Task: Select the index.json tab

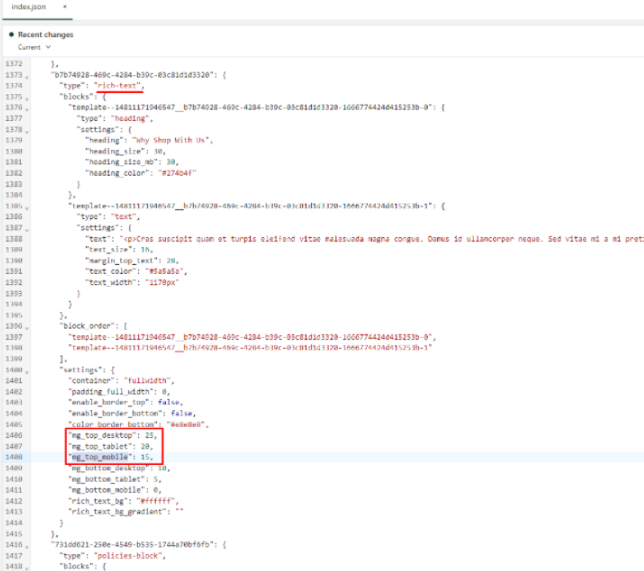Action: tap(29, 7)
